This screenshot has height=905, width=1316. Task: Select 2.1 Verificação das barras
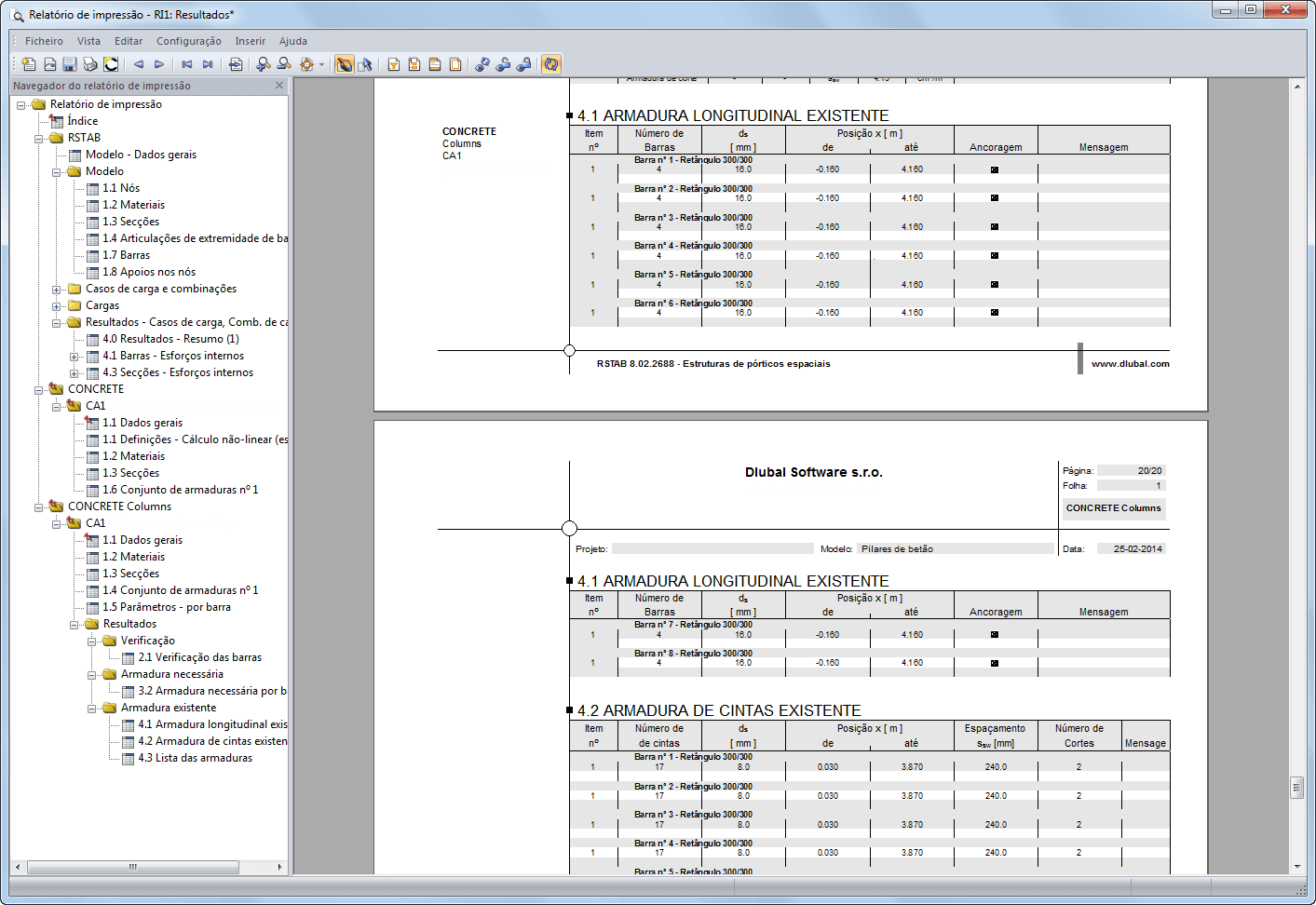coord(199,657)
